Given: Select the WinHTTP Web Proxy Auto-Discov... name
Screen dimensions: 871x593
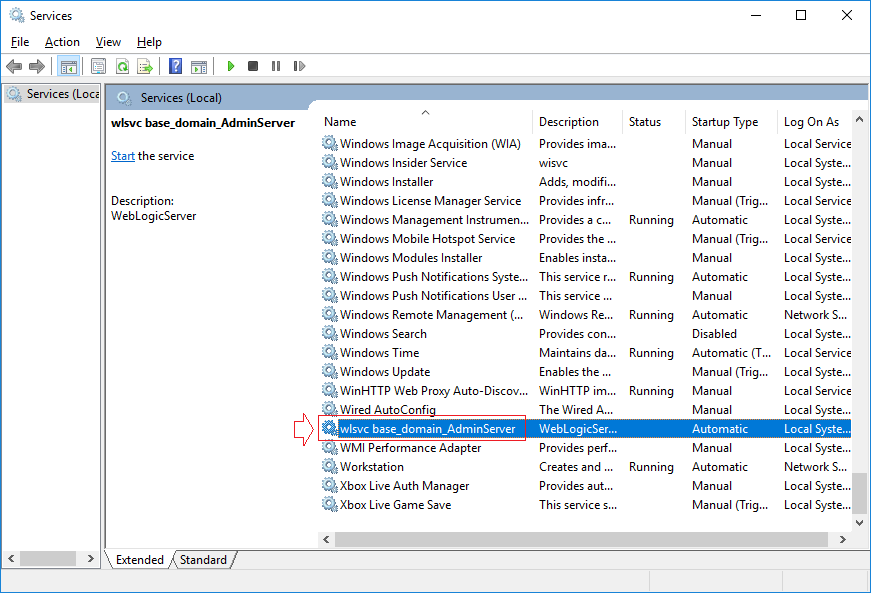Looking at the screenshot, I should [x=434, y=390].
